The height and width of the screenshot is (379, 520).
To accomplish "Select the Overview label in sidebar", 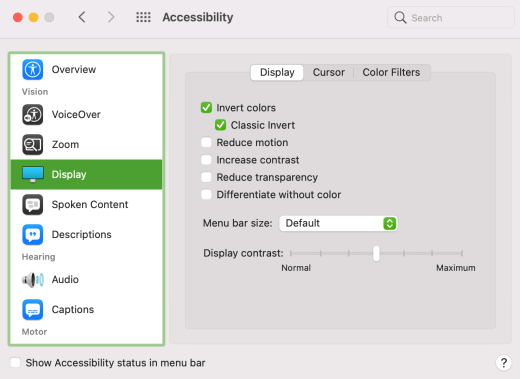I will point(74,70).
